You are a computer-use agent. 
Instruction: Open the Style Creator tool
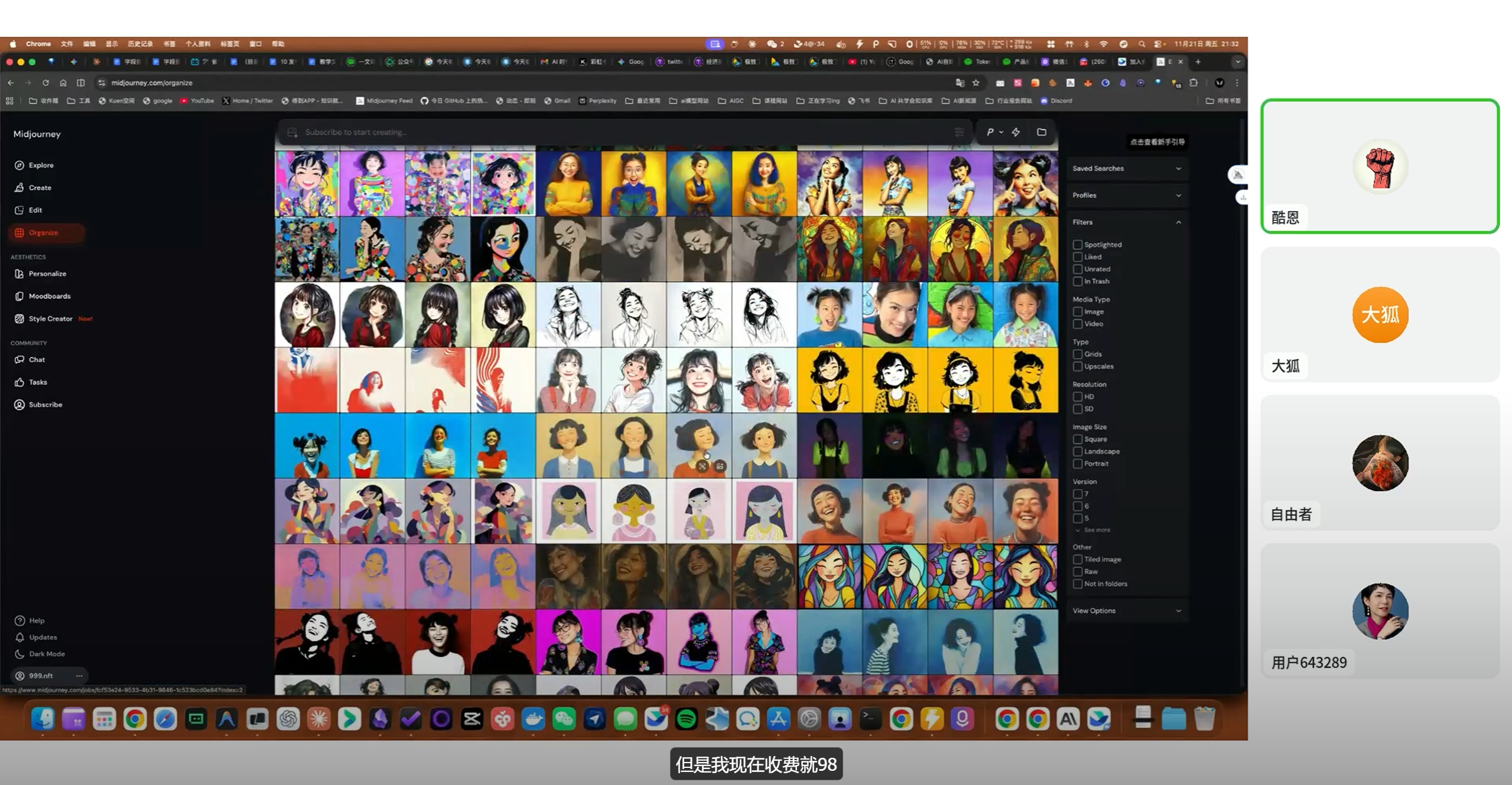tap(50, 319)
